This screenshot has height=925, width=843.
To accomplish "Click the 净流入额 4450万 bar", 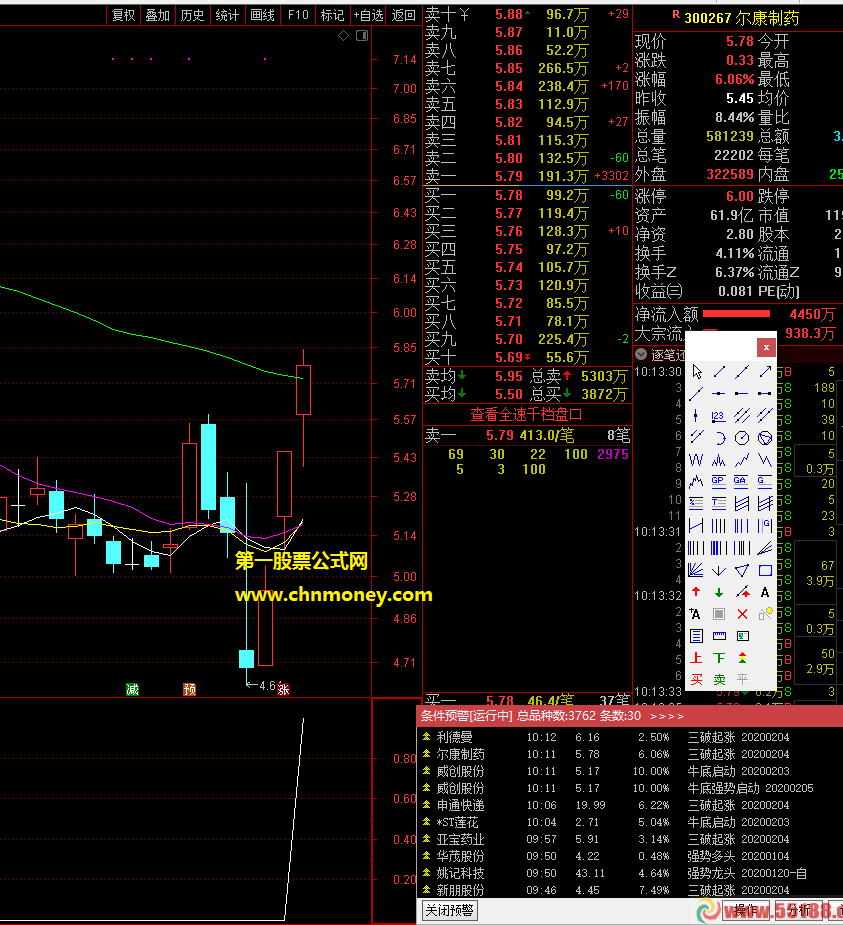I will tap(736, 314).
